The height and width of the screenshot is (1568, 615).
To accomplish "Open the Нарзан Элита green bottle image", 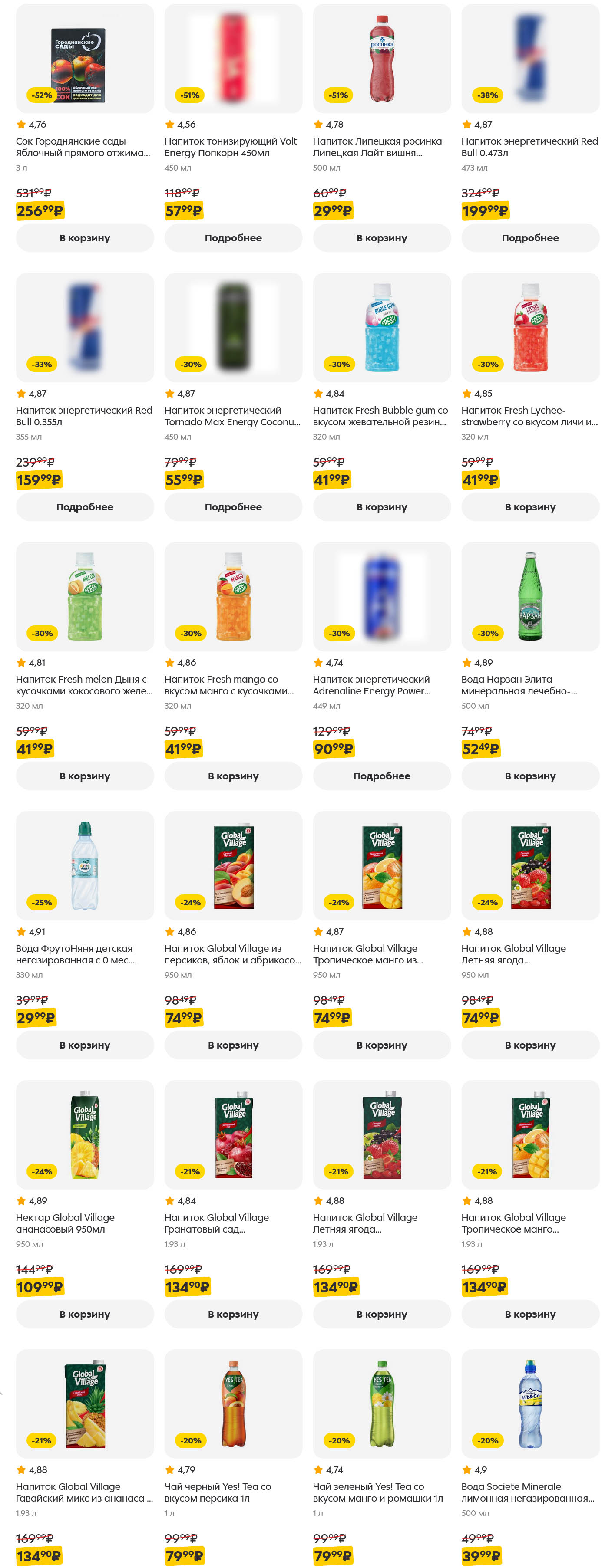I will point(530,597).
